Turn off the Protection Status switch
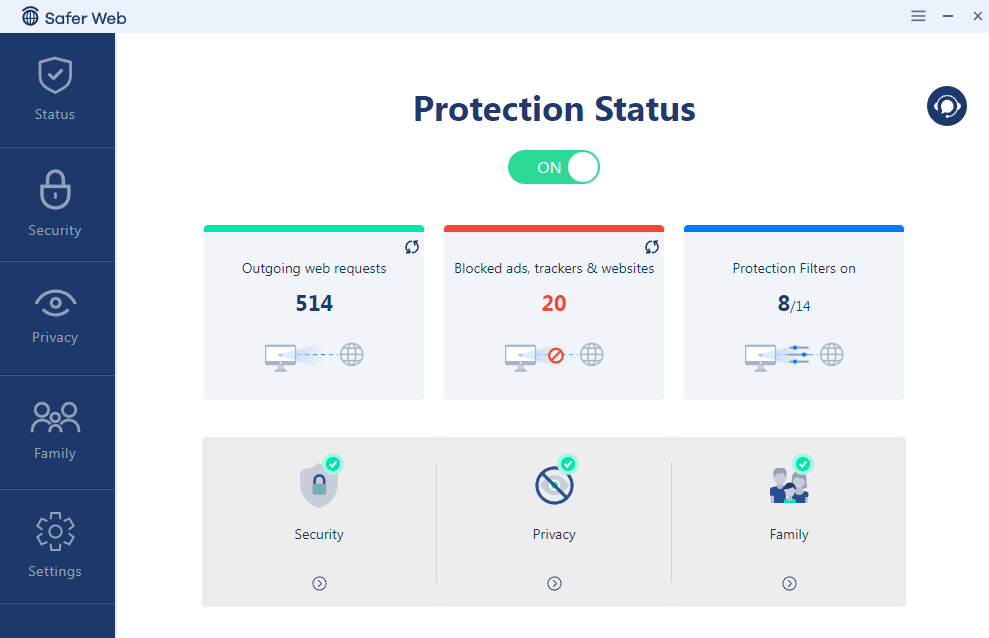The height and width of the screenshot is (638, 989). tap(553, 167)
